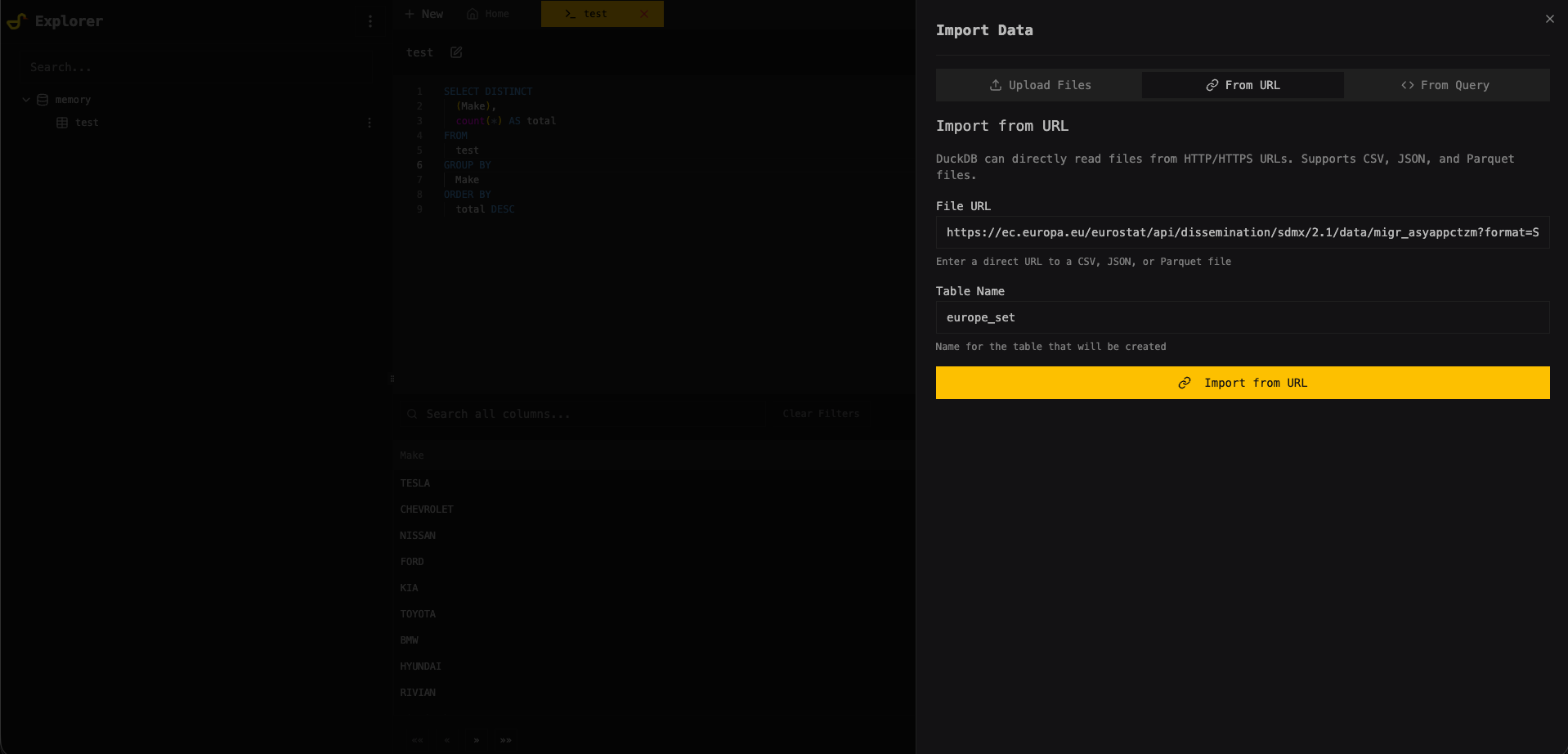Go to the Home tab
The width and height of the screenshot is (1568, 754).
coord(488,14)
